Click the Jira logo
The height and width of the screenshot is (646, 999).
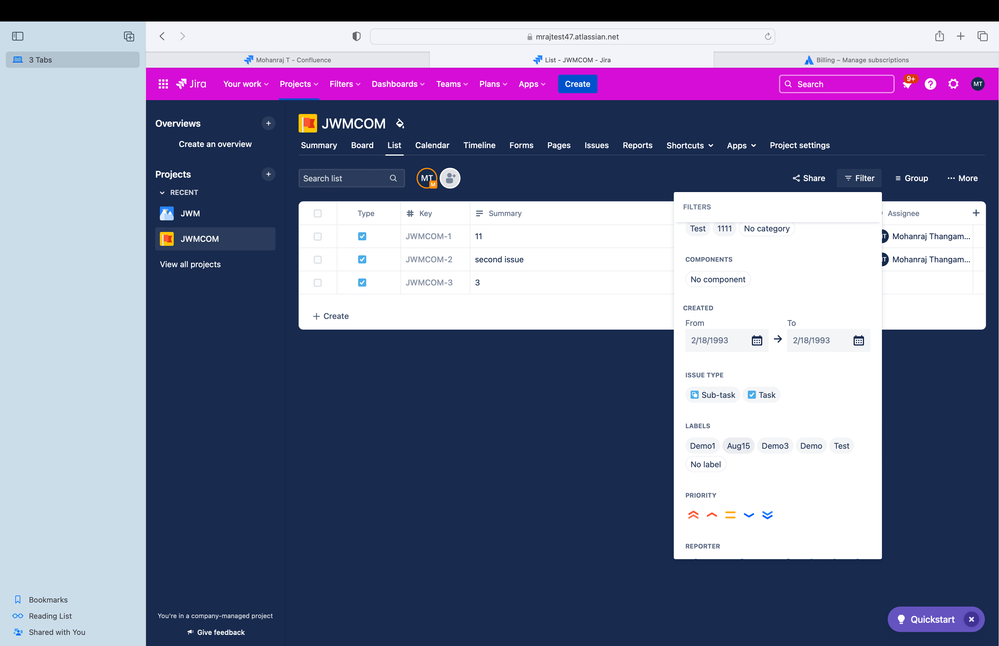191,84
